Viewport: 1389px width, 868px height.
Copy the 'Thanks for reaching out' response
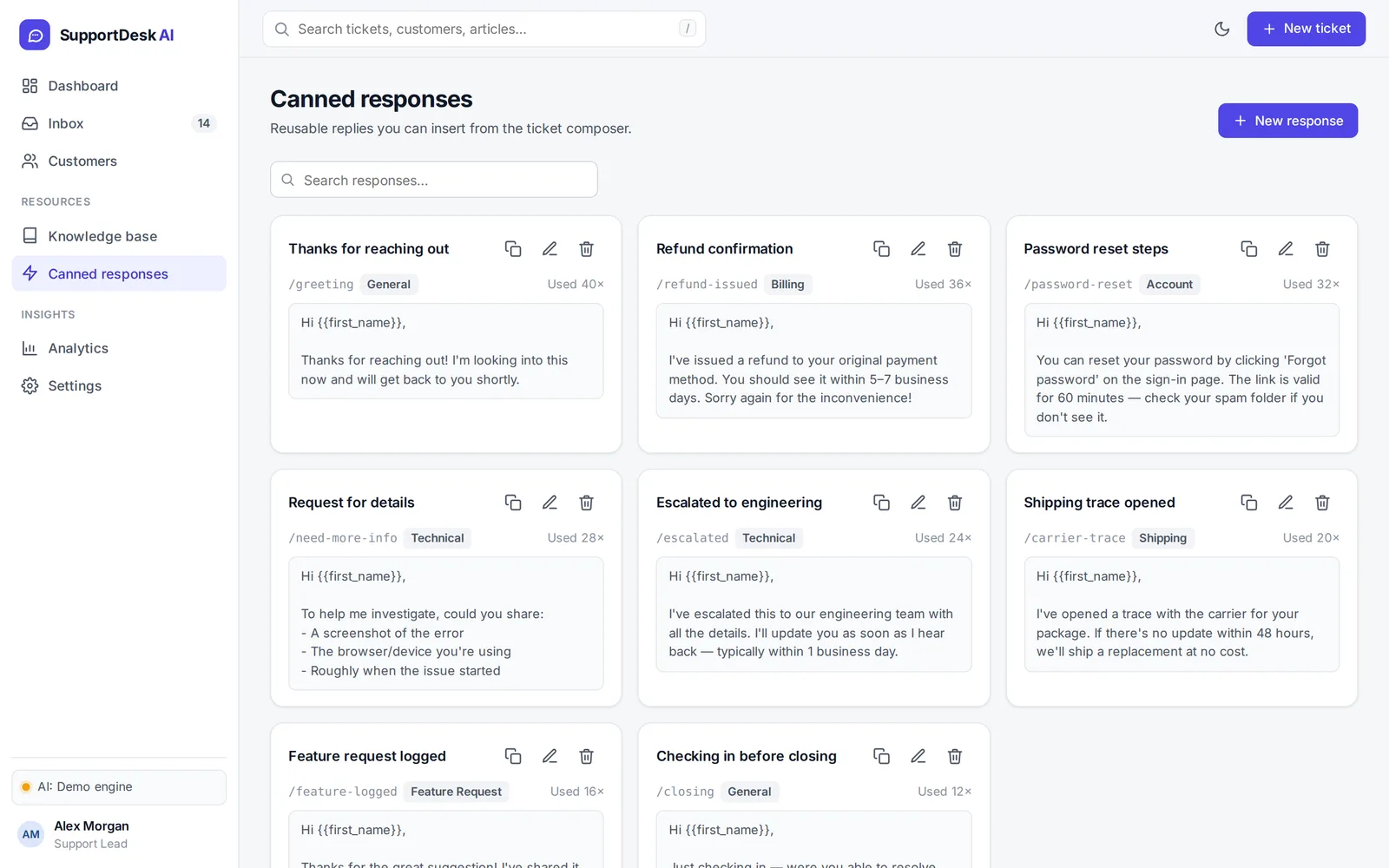(513, 249)
